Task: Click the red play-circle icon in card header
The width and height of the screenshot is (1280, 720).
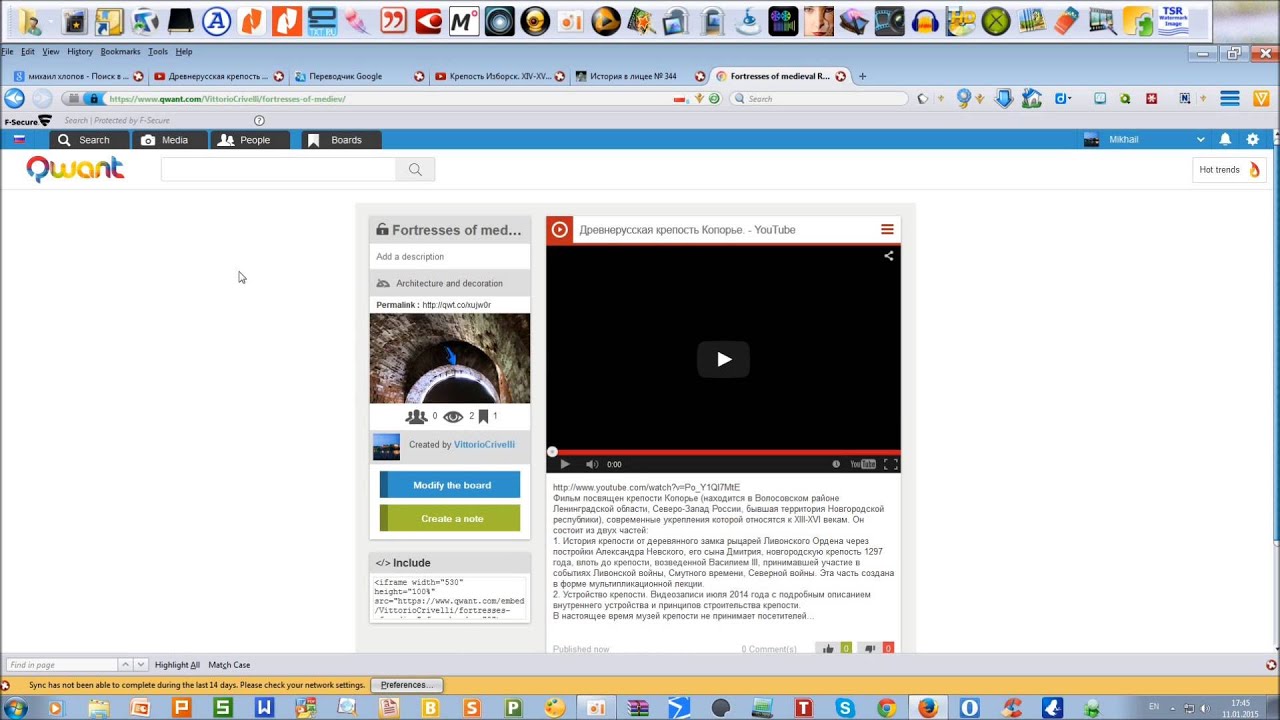Action: [x=560, y=230]
